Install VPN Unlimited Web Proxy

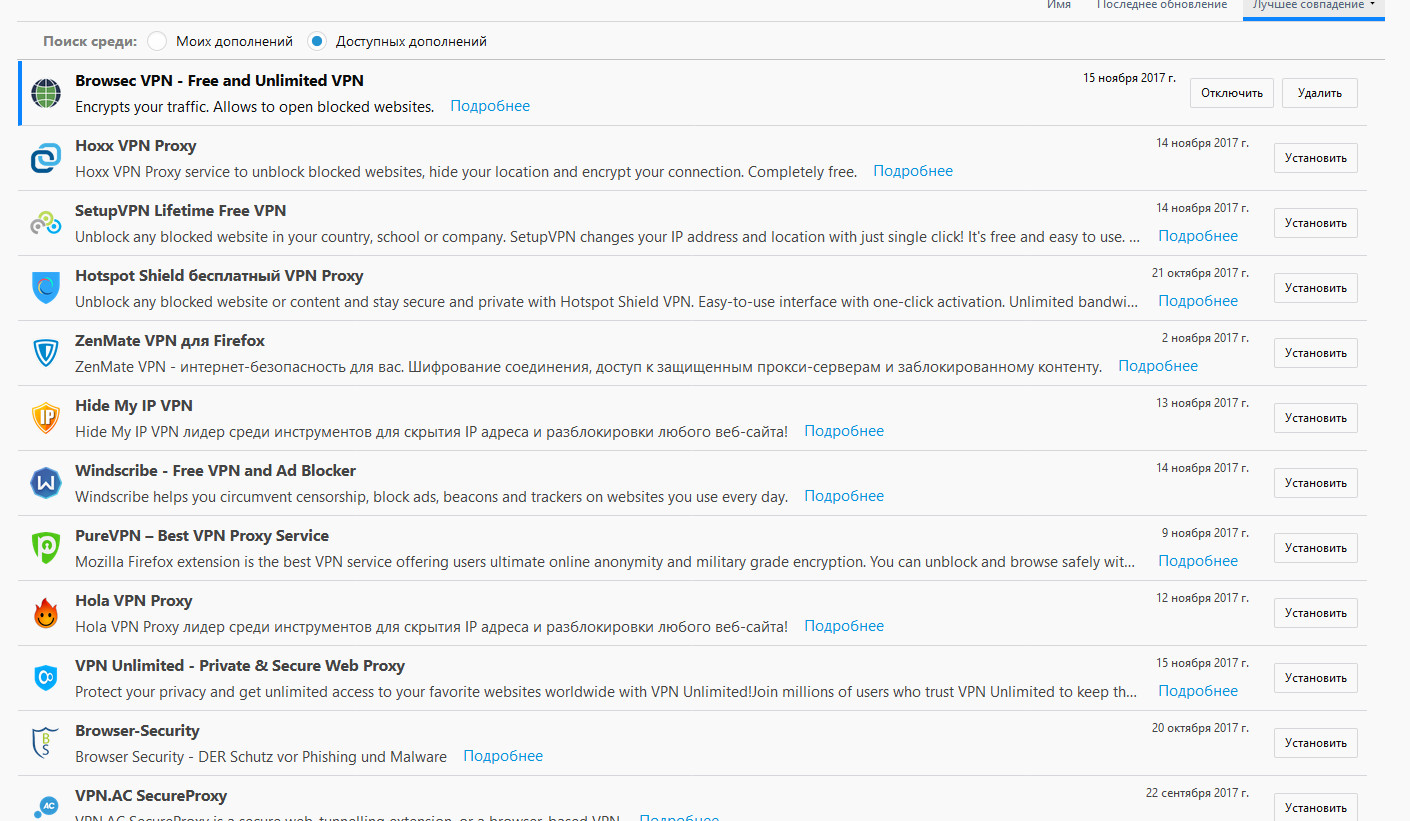[x=1316, y=678]
